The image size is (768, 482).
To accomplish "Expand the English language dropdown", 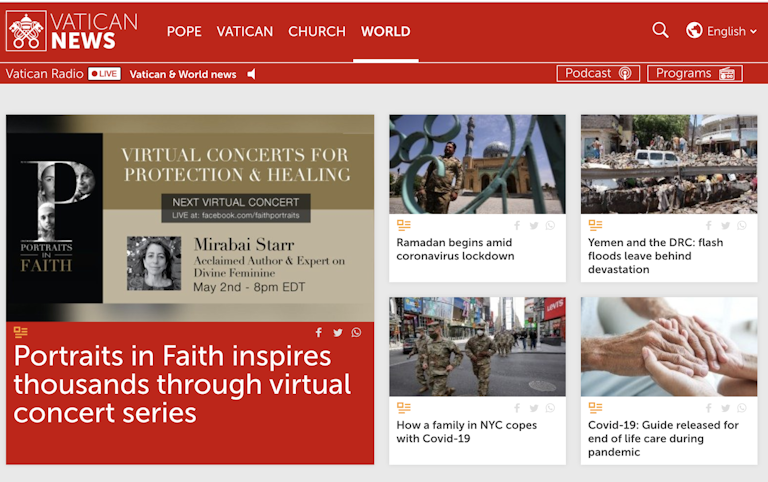I will coord(732,31).
